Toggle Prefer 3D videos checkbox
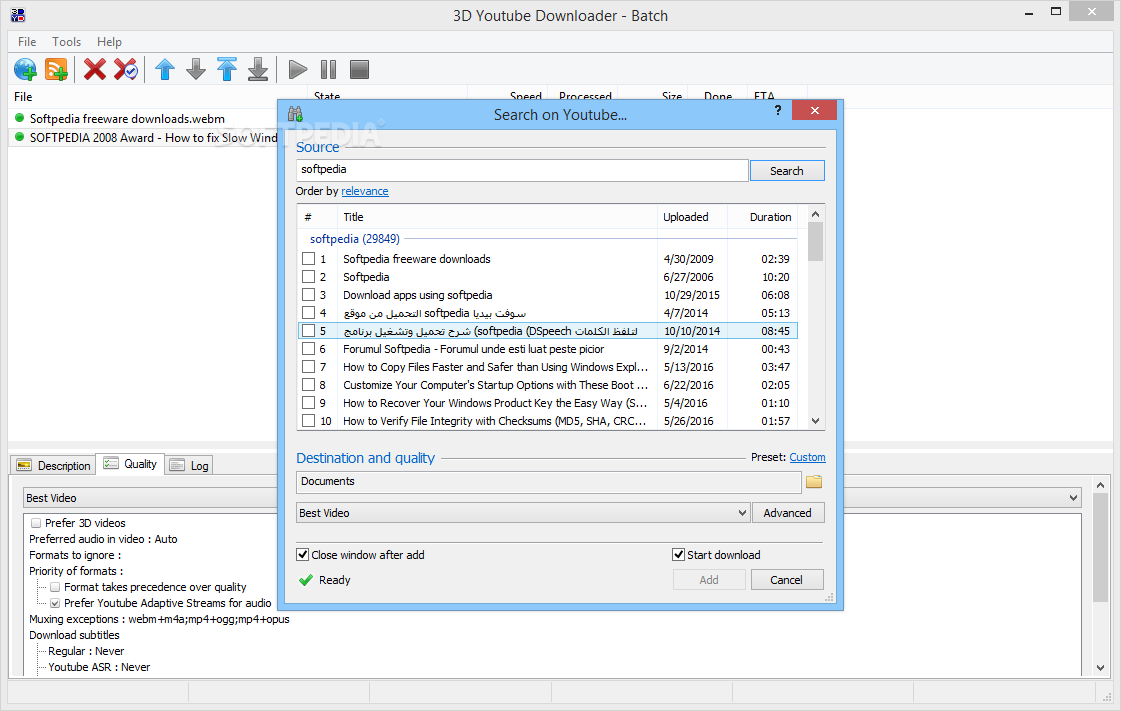Image resolution: width=1121 pixels, height=711 pixels. click(x=36, y=523)
